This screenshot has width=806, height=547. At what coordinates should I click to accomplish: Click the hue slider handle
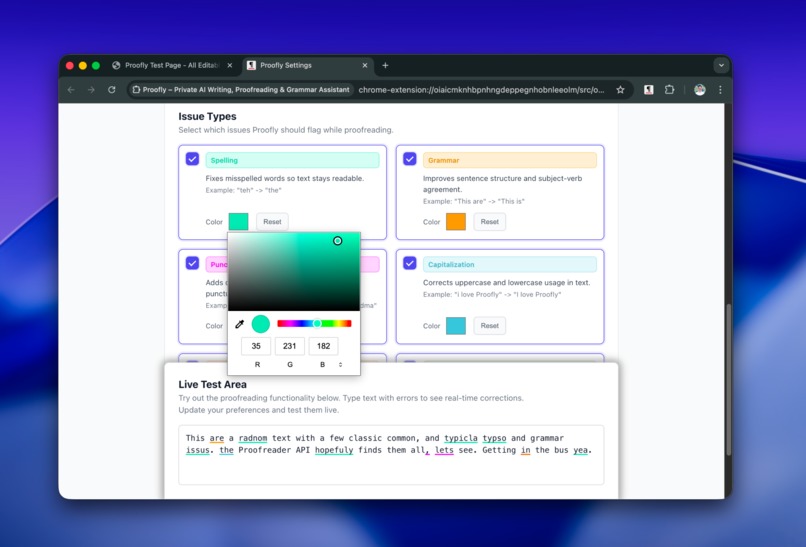(317, 323)
